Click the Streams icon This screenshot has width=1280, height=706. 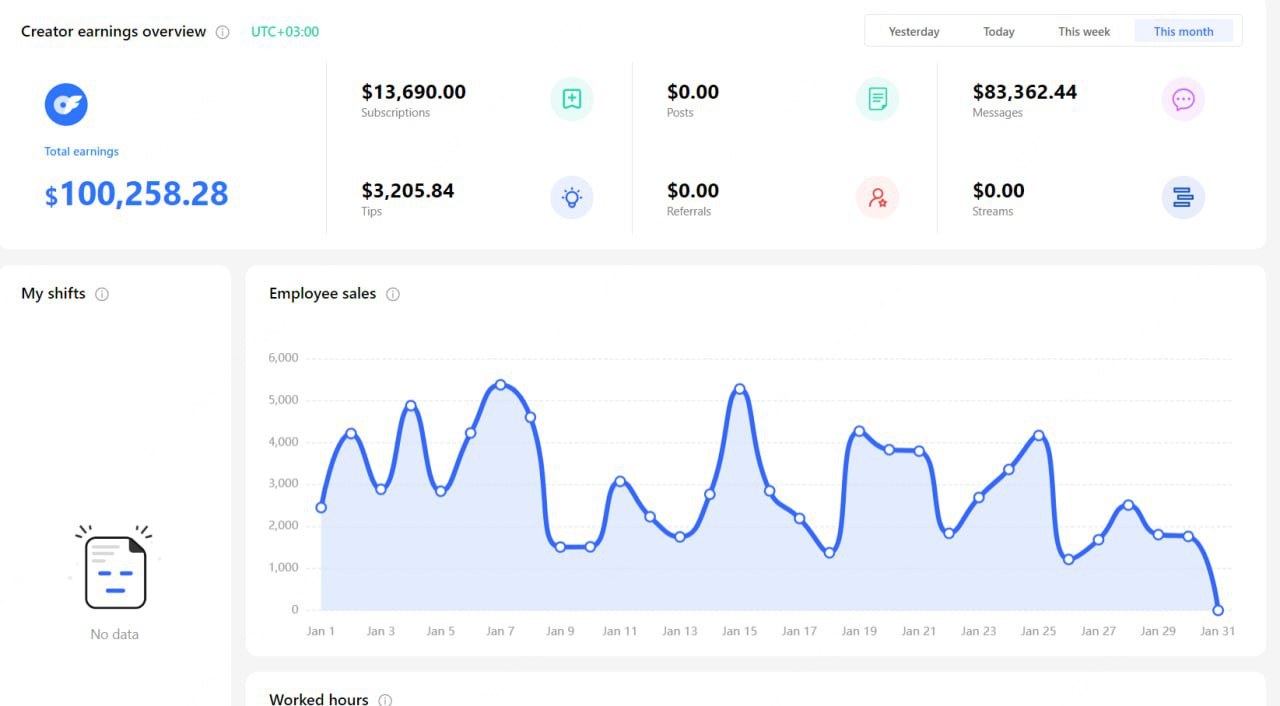click(1183, 198)
